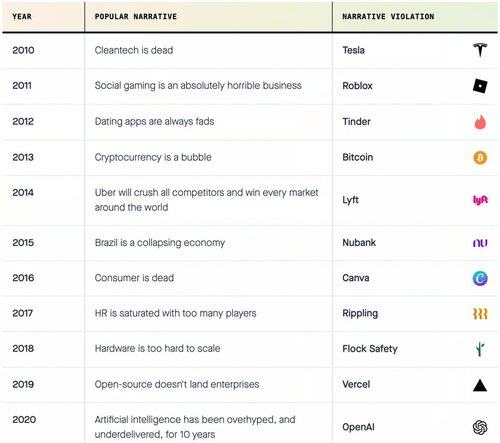Image resolution: width=500 pixels, height=443 pixels.
Task: Click the Roblox logo icon
Action: [480, 86]
